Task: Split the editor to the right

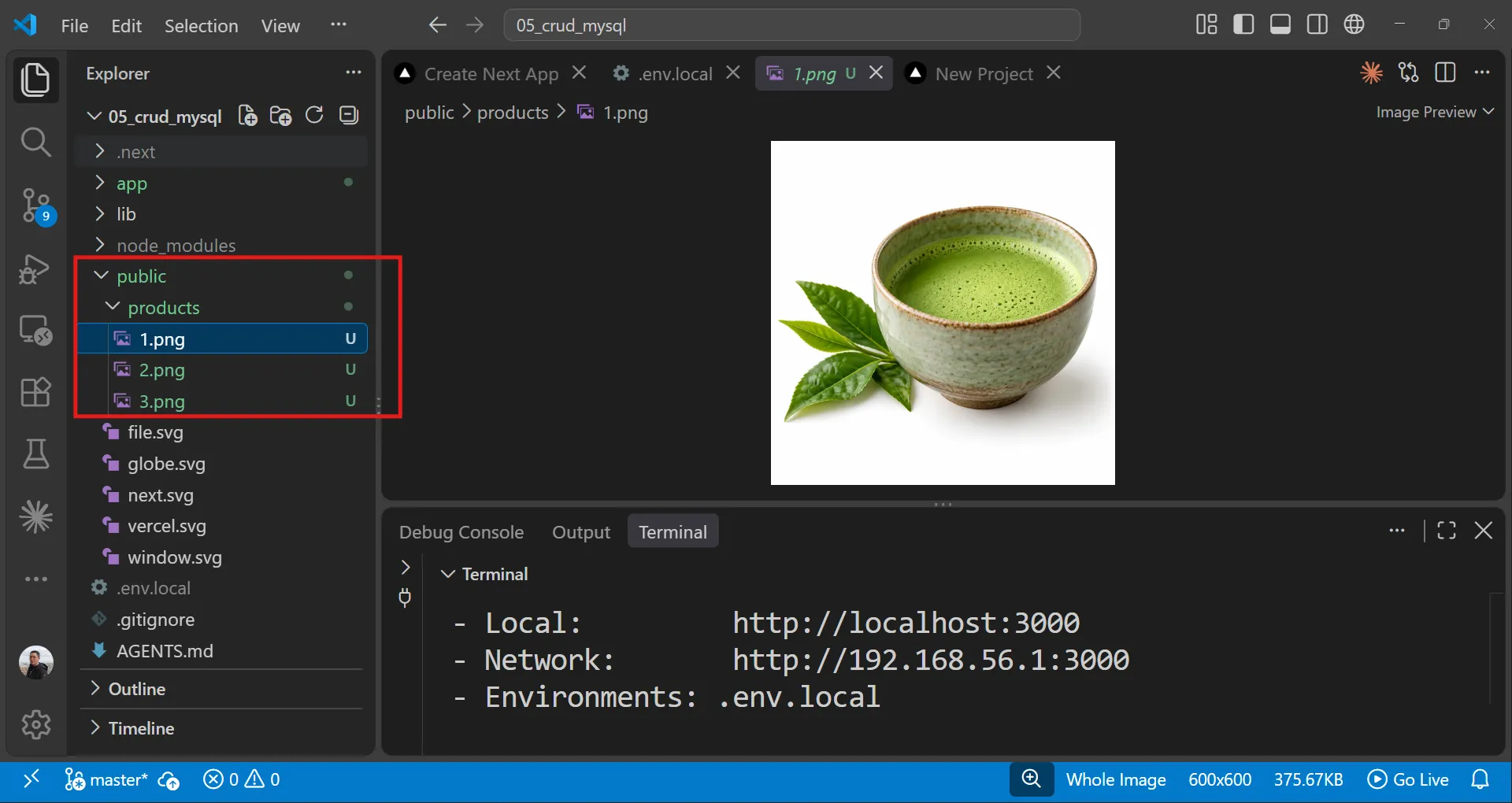Action: click(x=1445, y=72)
